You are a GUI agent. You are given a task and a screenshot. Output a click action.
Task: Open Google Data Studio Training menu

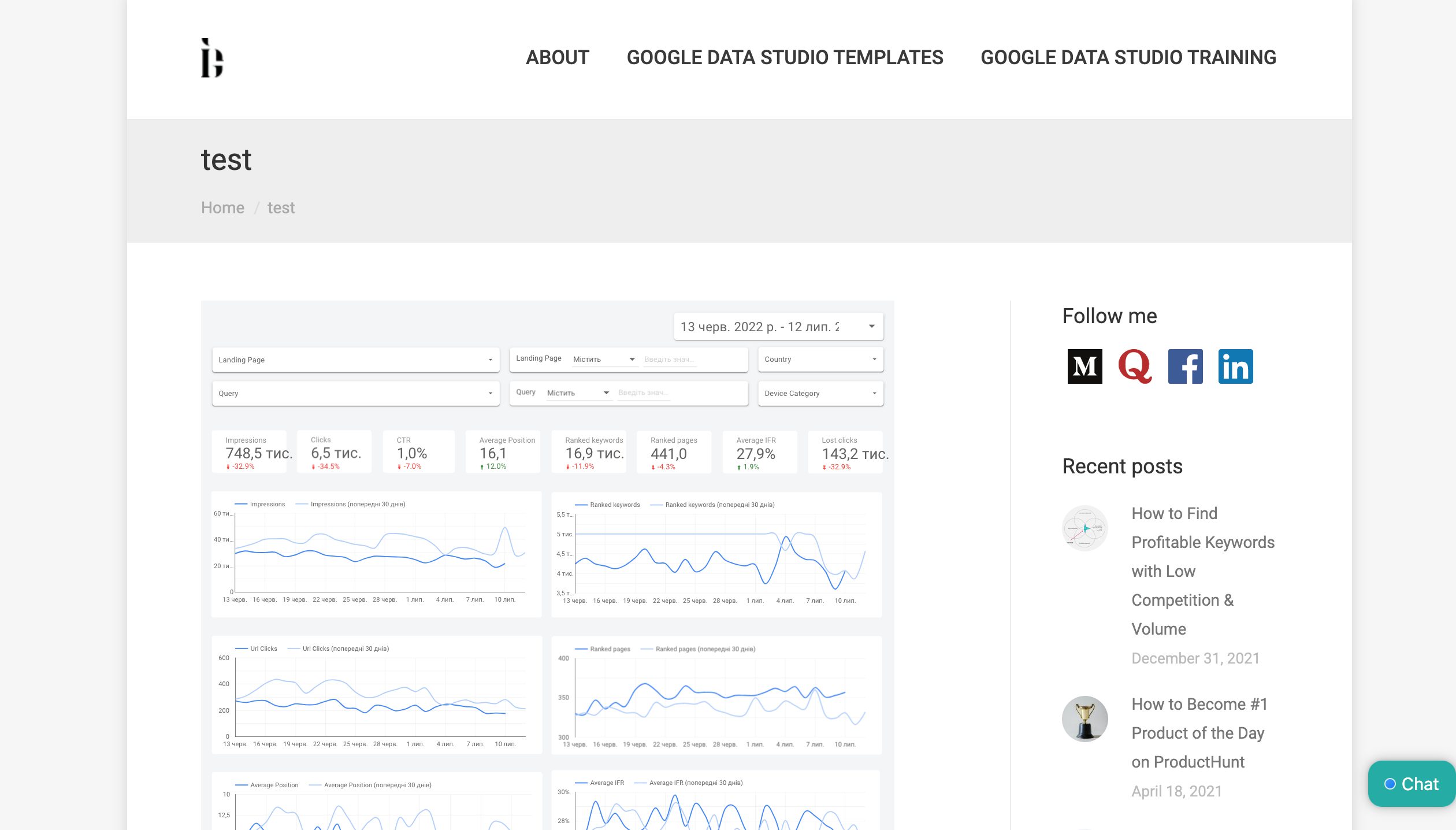click(1128, 57)
